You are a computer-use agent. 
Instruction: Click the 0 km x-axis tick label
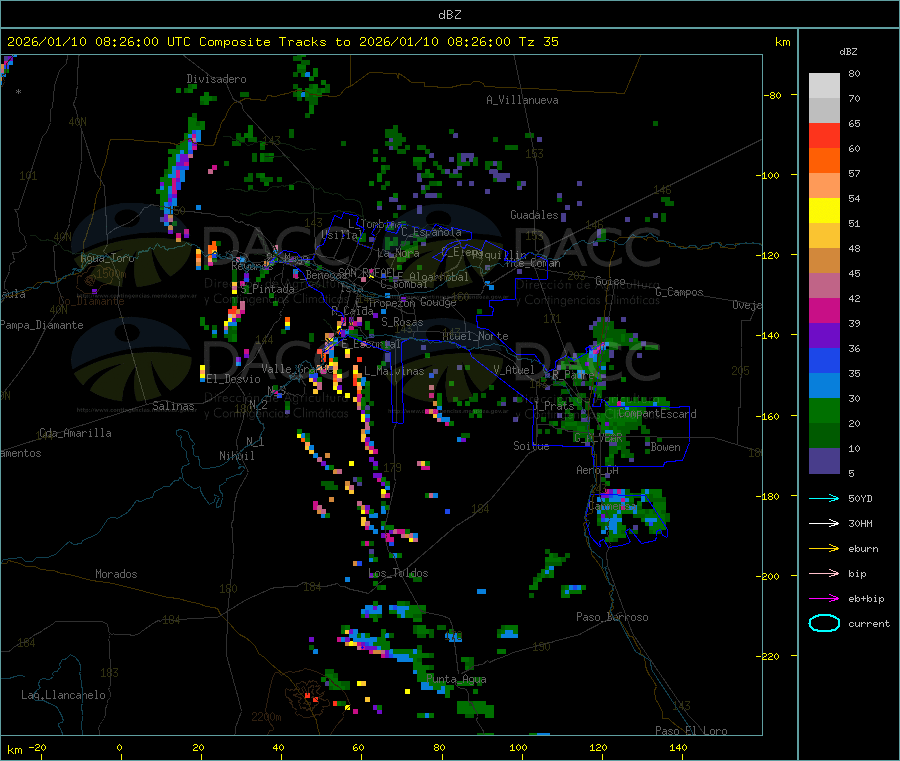pos(119,747)
